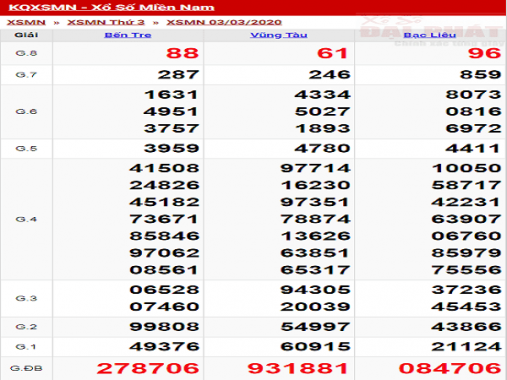This screenshot has width=507, height=380.
Task: Click the Bạc Liêu special prize 084706
Action: (450, 368)
